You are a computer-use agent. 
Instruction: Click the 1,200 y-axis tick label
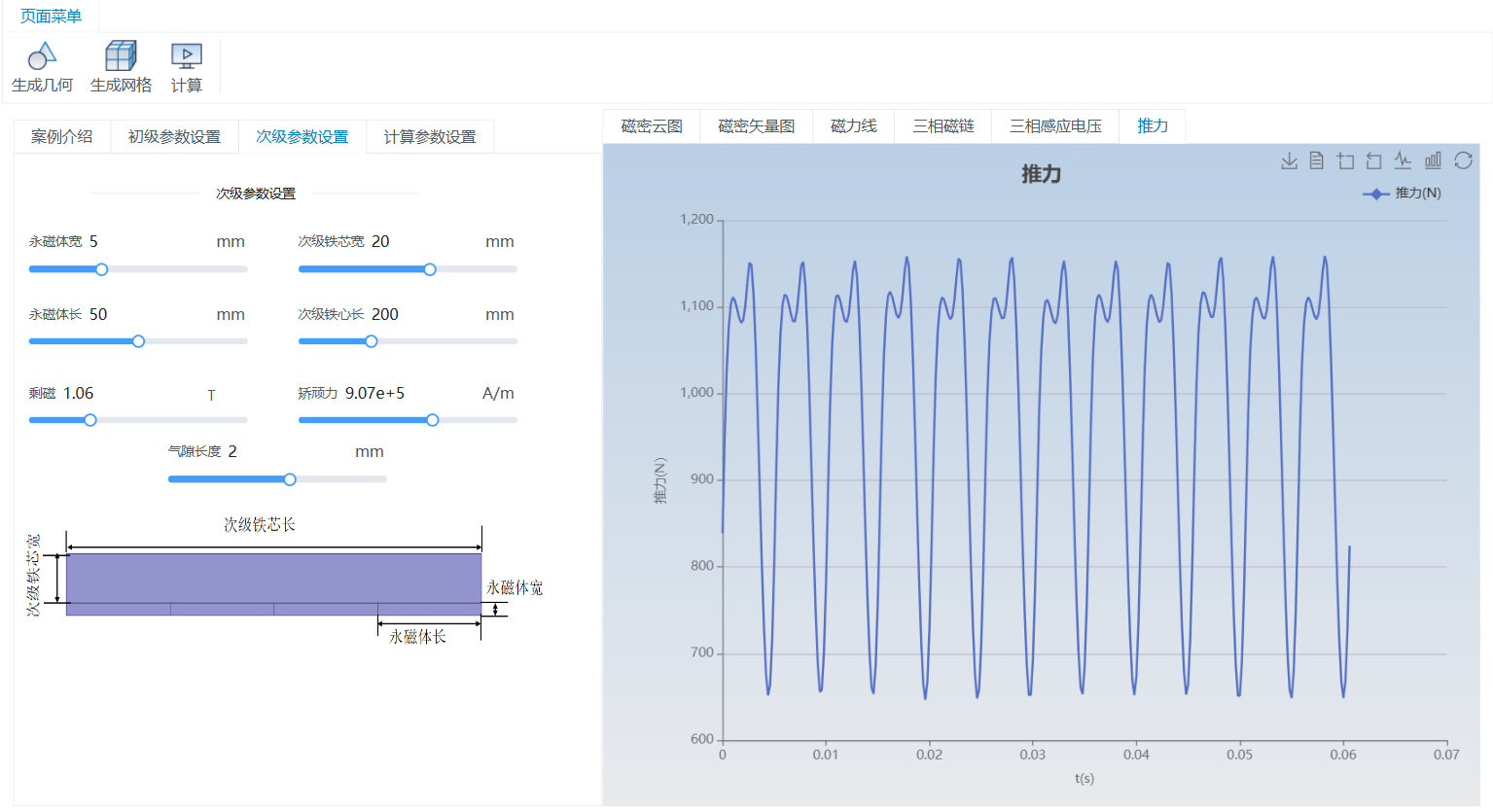pos(696,220)
